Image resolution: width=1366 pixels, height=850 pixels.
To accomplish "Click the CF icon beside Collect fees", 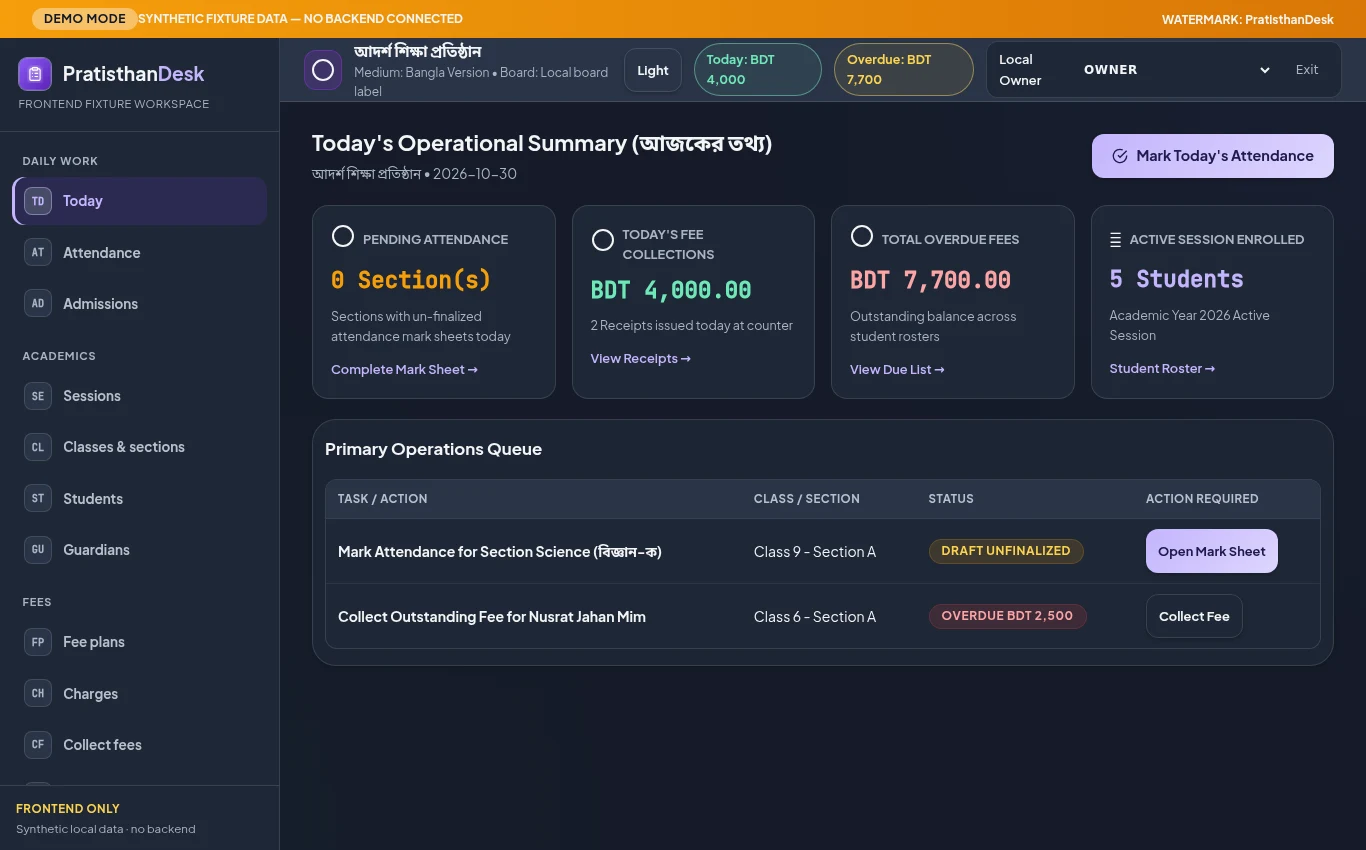I will (38, 745).
